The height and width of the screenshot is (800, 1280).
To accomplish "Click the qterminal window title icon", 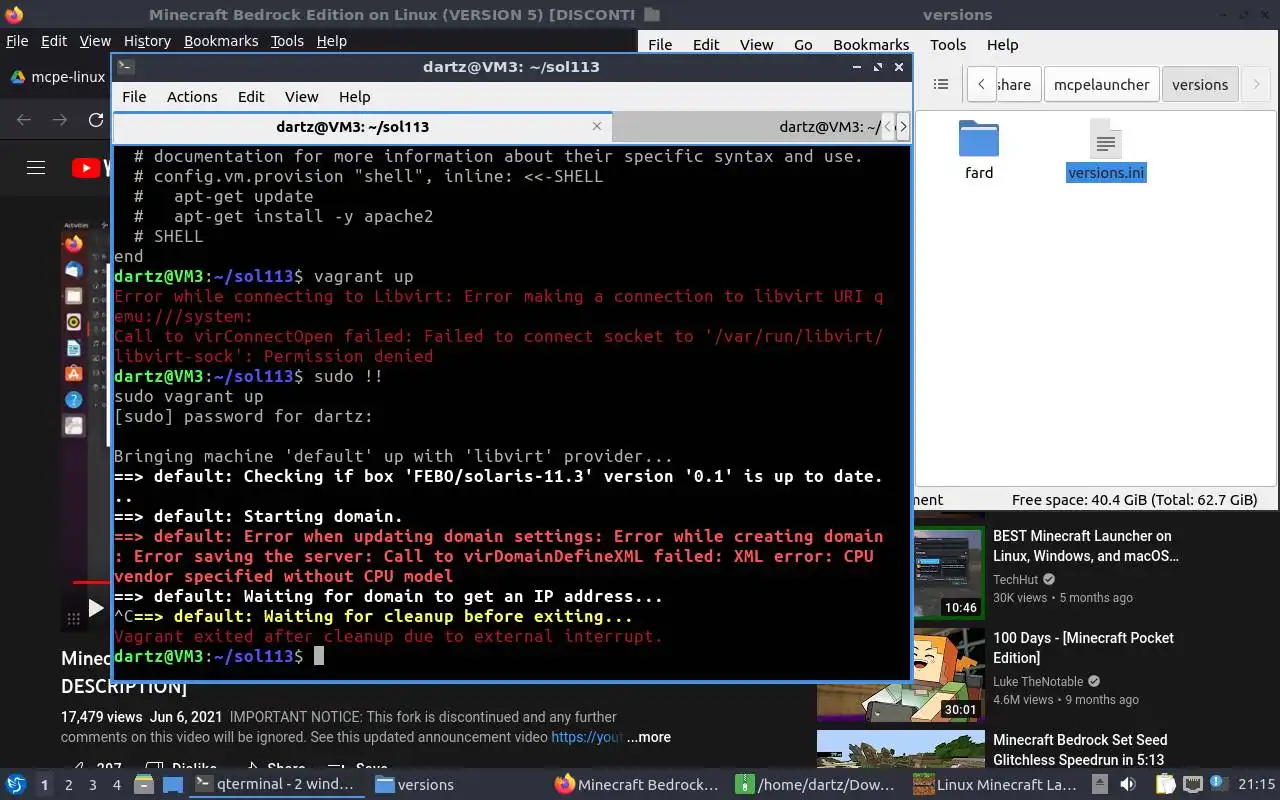I will click(x=125, y=67).
